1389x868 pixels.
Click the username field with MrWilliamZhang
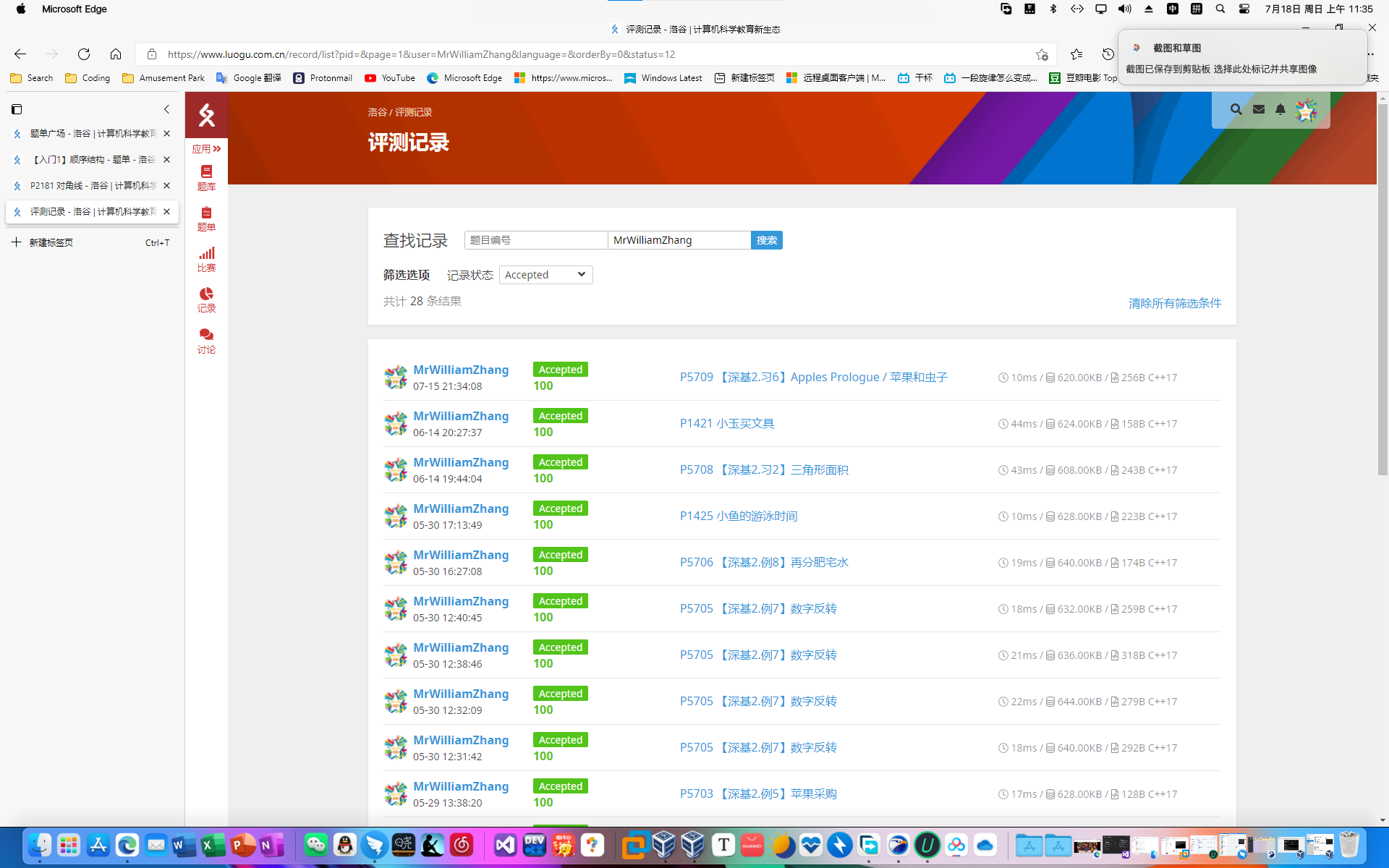[679, 240]
